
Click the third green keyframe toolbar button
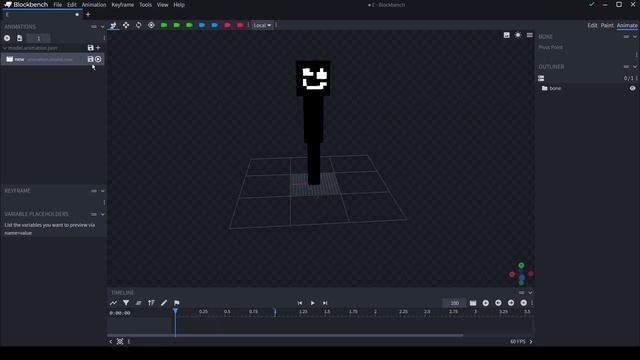[189, 25]
